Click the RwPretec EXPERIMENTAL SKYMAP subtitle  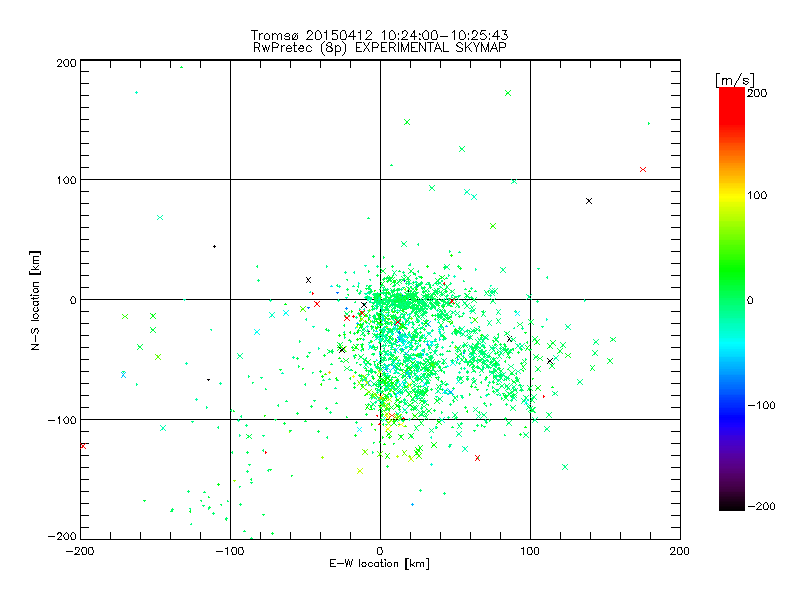pyautogui.click(x=380, y=47)
